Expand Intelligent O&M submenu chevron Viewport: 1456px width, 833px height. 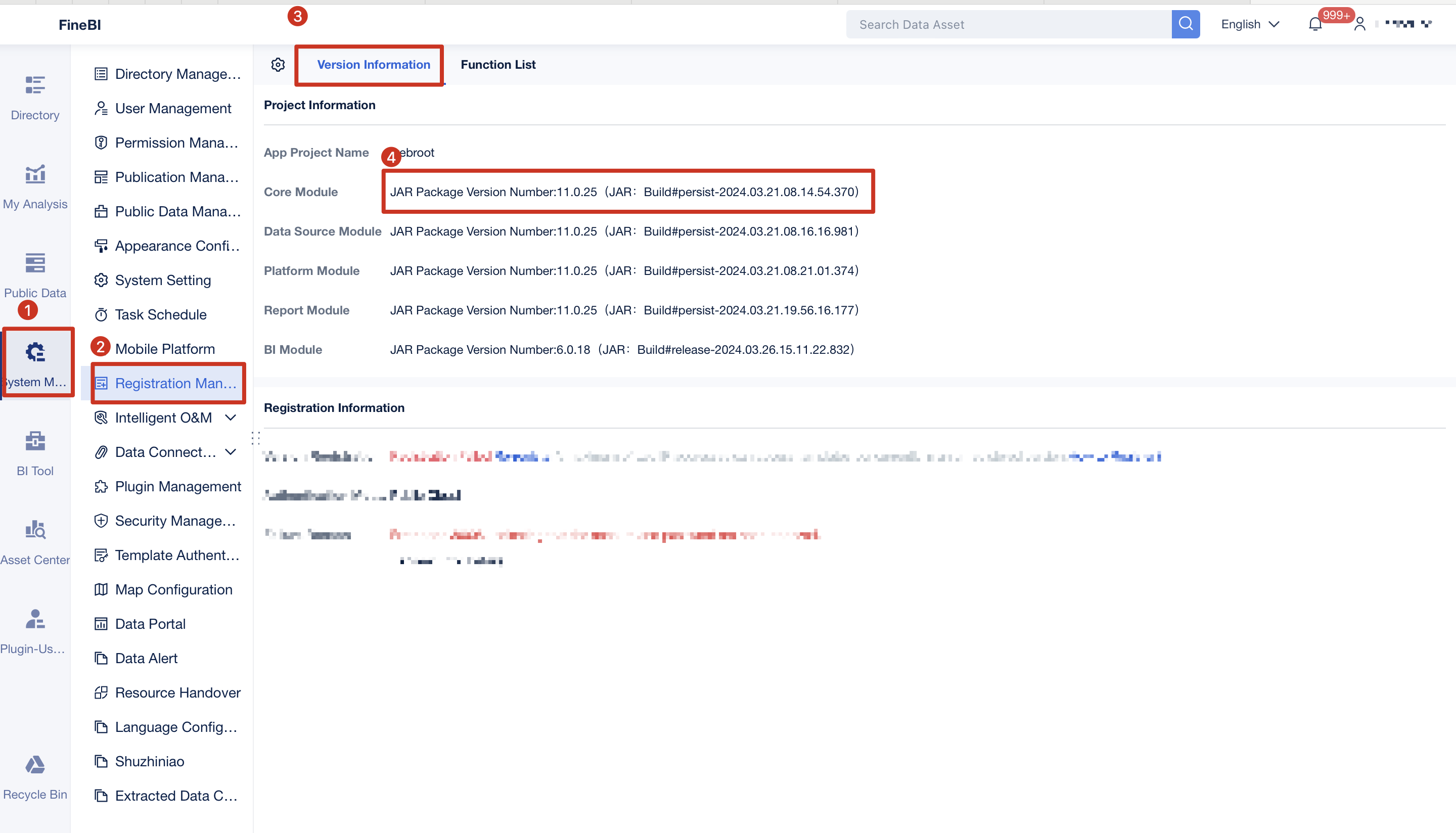(231, 418)
